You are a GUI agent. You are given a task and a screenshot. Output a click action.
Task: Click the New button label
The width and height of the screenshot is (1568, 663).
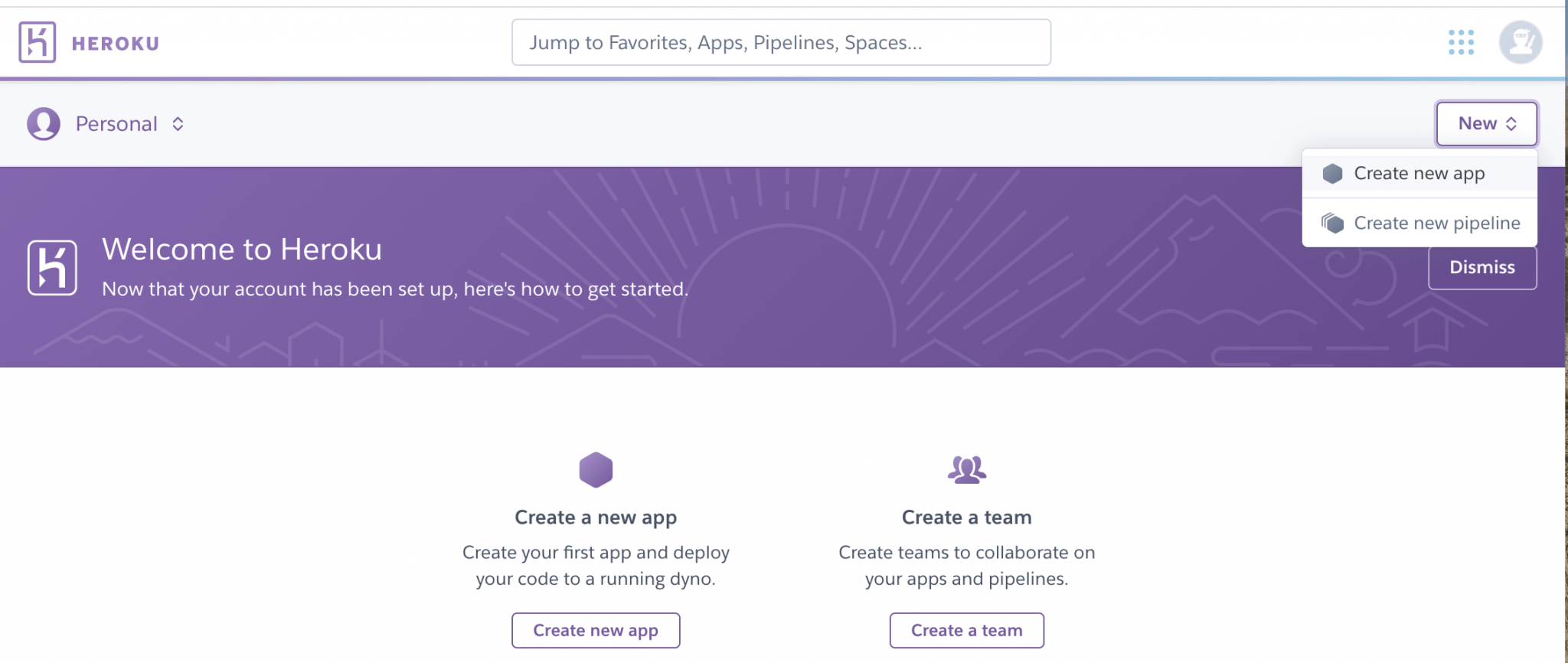pos(1478,122)
